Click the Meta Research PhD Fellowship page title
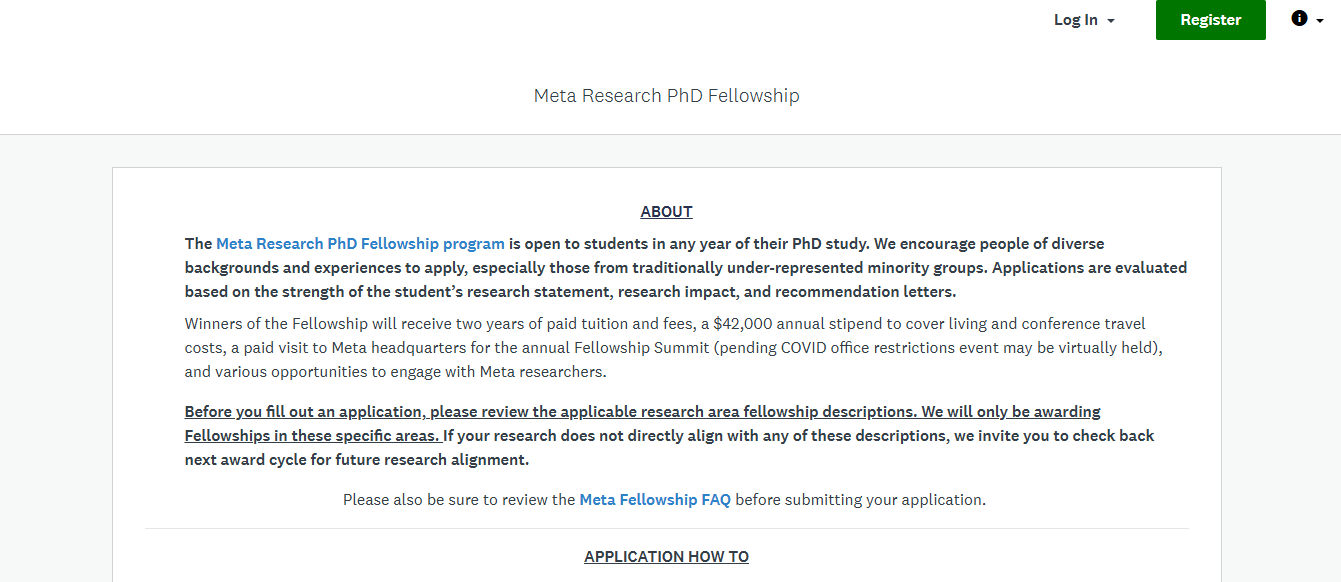1341x582 pixels. (666, 95)
